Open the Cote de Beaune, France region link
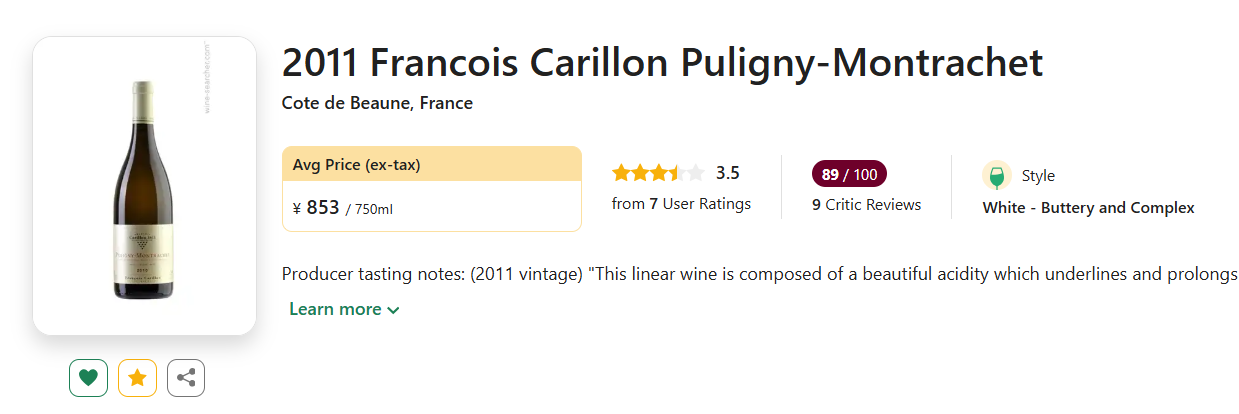Viewport: 1239px width, 414px height. 377,103
